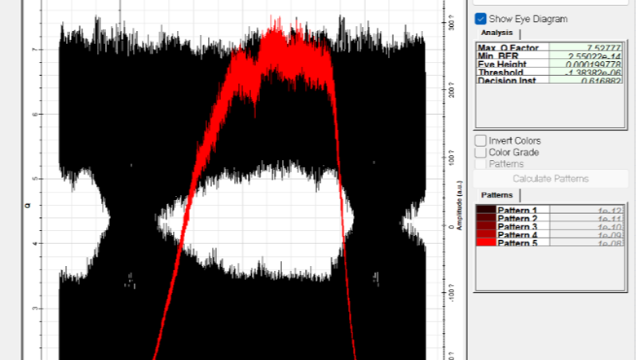Select the Max. Q Factor row label
This screenshot has height=360, width=640.
[x=513, y=47]
